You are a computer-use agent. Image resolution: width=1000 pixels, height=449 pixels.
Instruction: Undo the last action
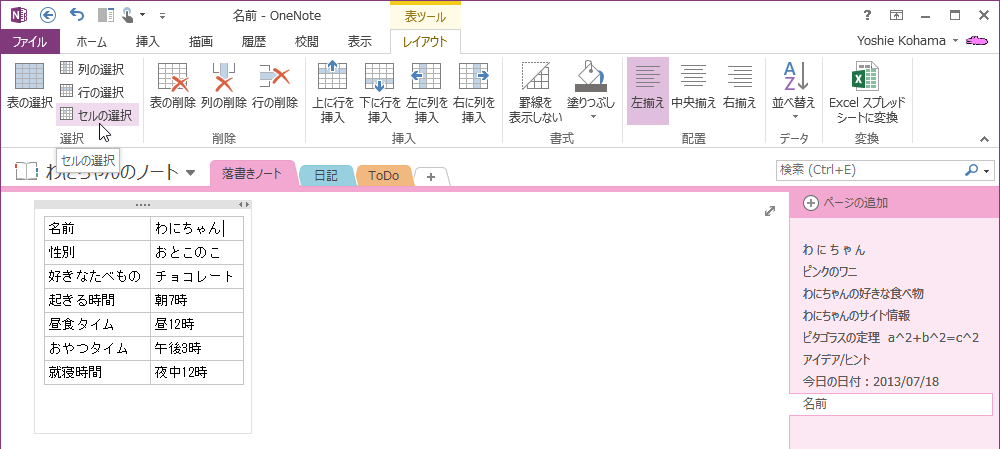[x=77, y=15]
